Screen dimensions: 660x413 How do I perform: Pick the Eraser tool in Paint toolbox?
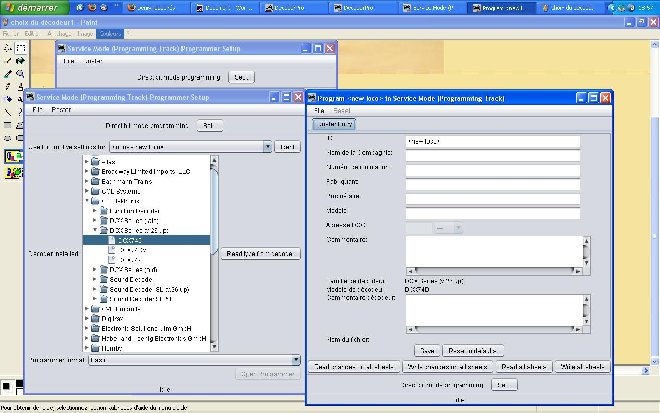8,61
